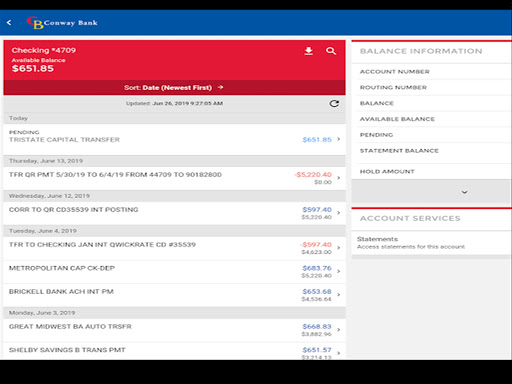Select TFR QR PMT transaction row
512x384 pixels.
[174, 178]
